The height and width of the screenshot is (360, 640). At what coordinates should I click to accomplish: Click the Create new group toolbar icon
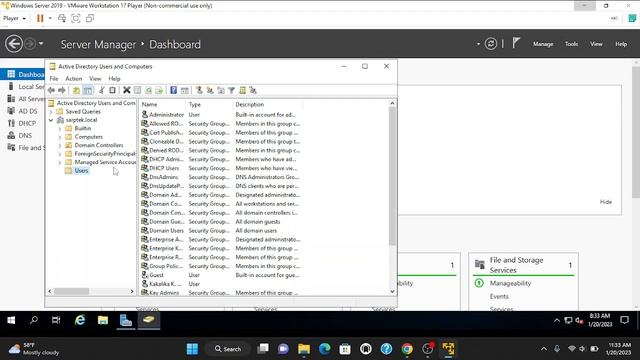point(210,90)
